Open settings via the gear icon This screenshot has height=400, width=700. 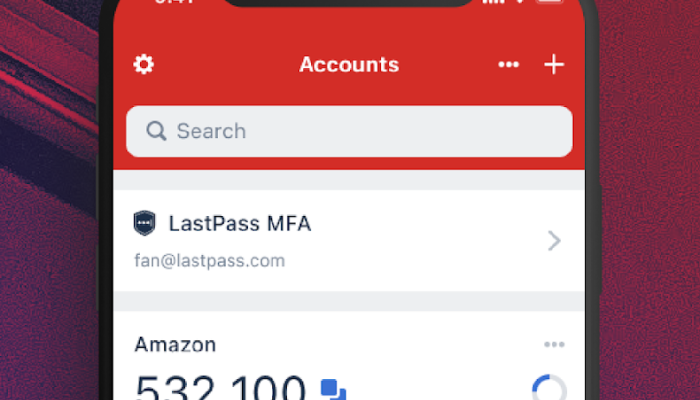tap(144, 64)
